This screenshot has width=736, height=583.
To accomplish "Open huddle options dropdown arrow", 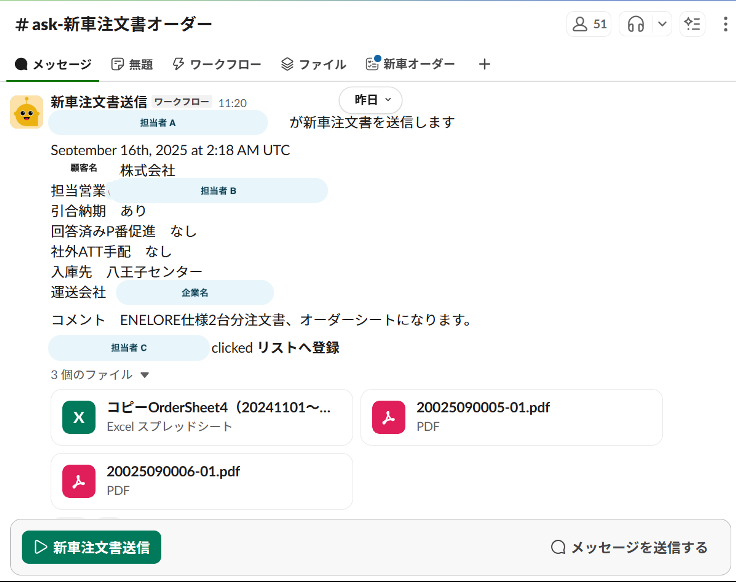I will [x=660, y=24].
